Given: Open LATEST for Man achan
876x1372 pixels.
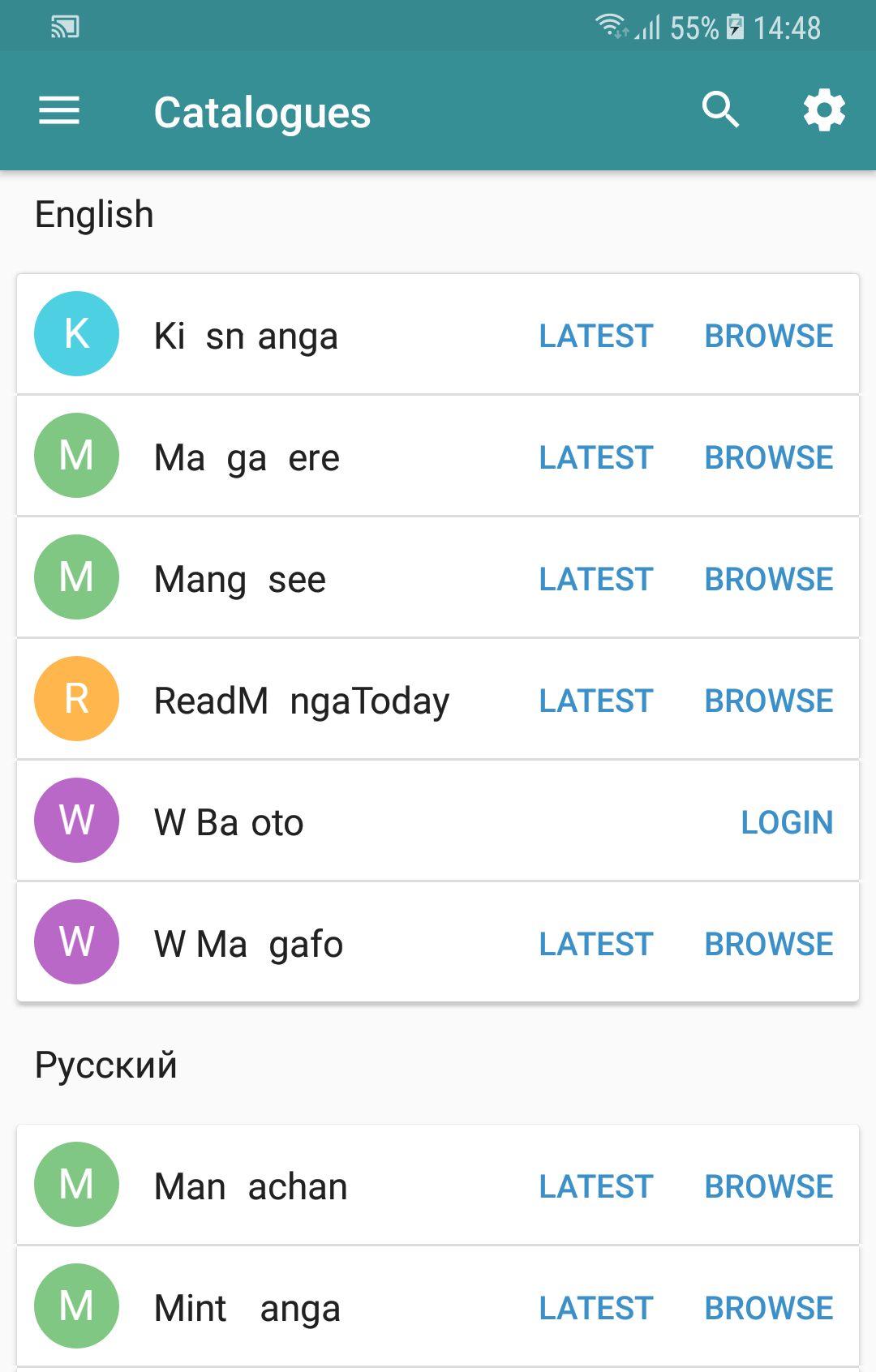Looking at the screenshot, I should [x=596, y=1186].
